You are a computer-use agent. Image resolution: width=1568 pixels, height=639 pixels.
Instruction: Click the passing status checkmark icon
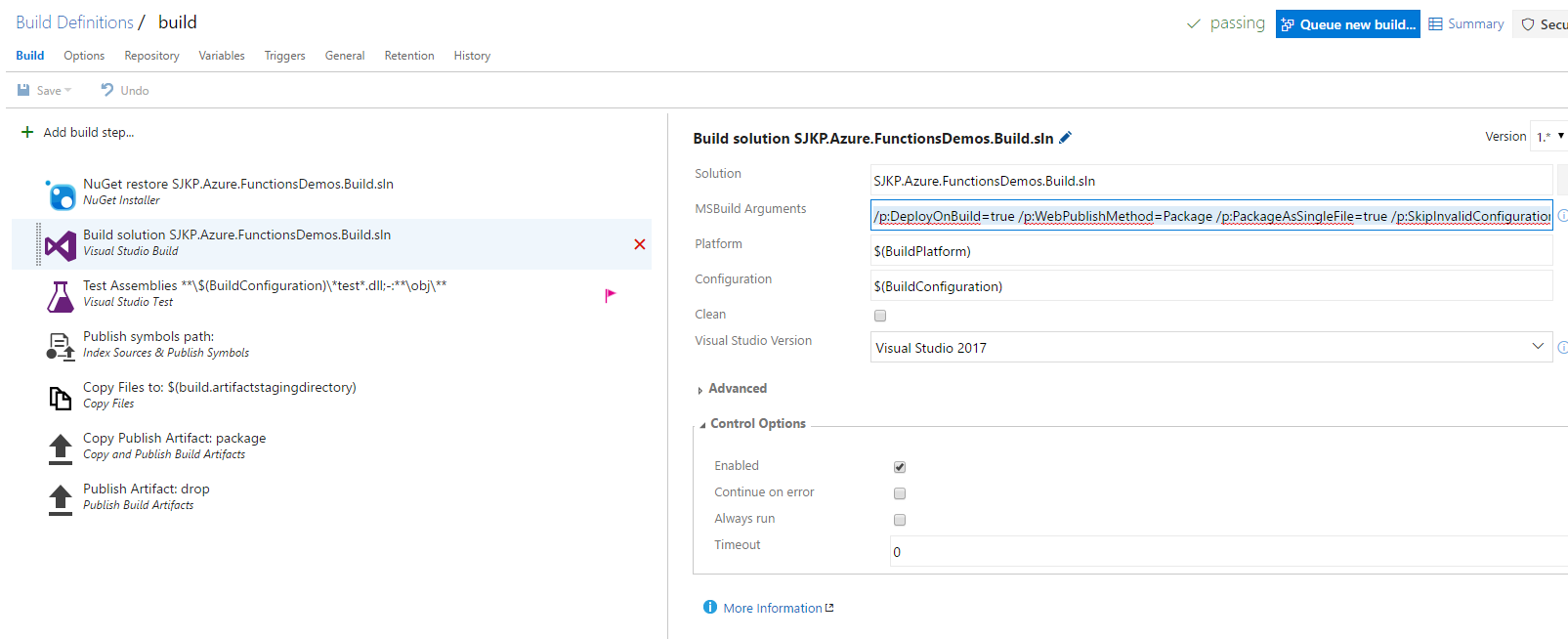(1194, 23)
